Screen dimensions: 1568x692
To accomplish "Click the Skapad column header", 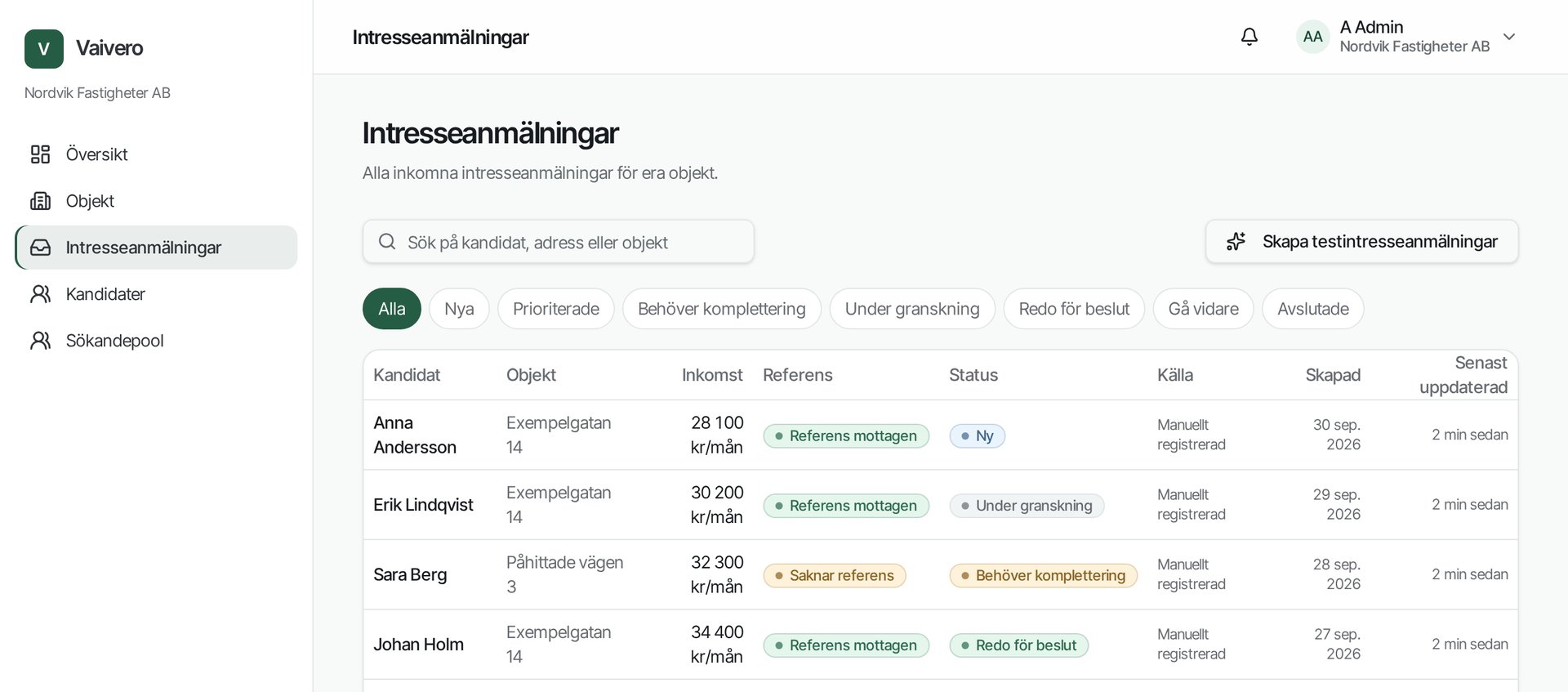I will click(1333, 375).
